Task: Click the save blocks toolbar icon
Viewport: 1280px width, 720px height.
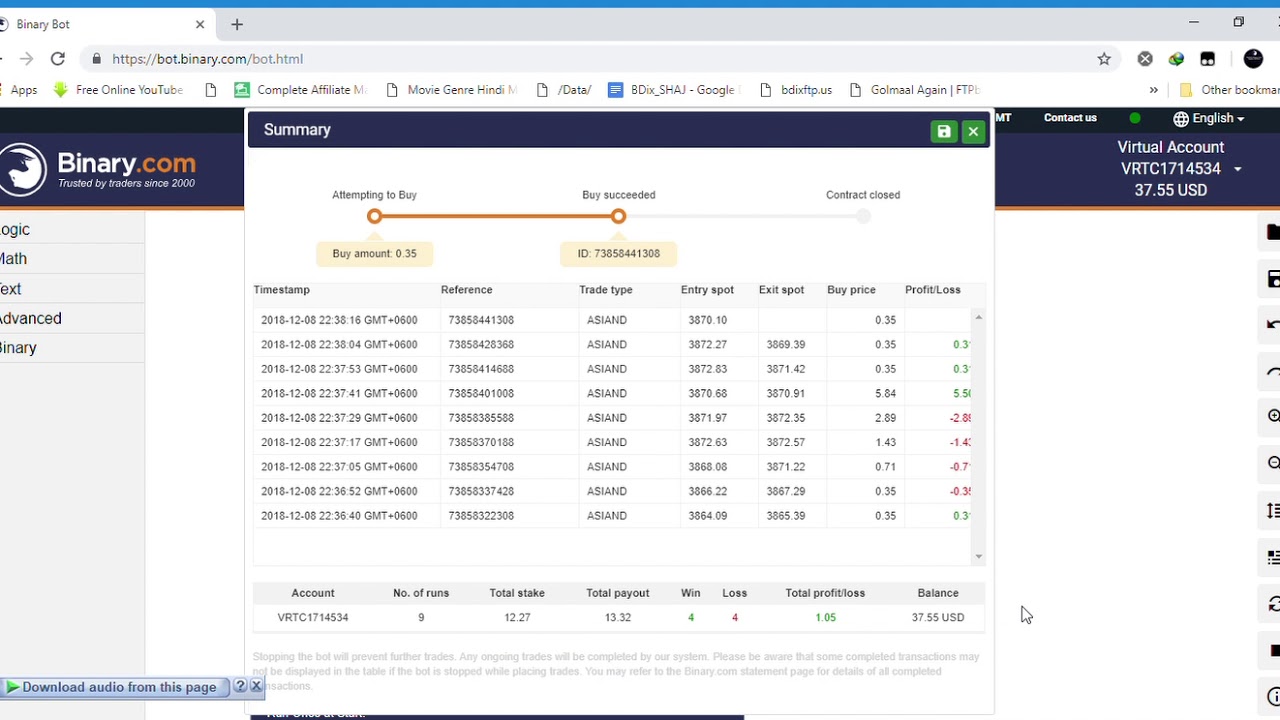Action: point(1273,279)
